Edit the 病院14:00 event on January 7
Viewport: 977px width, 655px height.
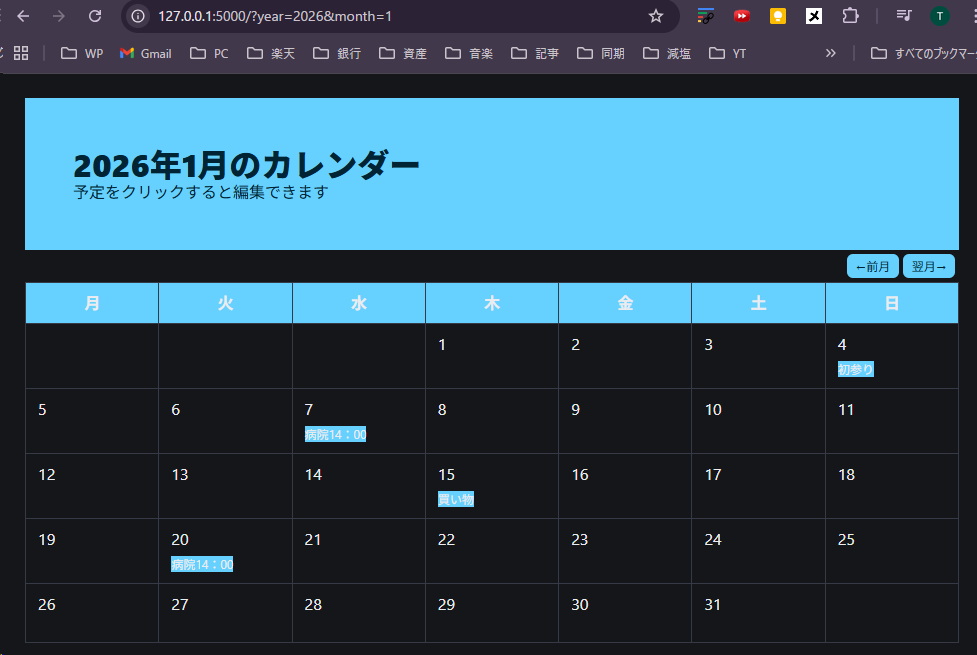click(335, 434)
